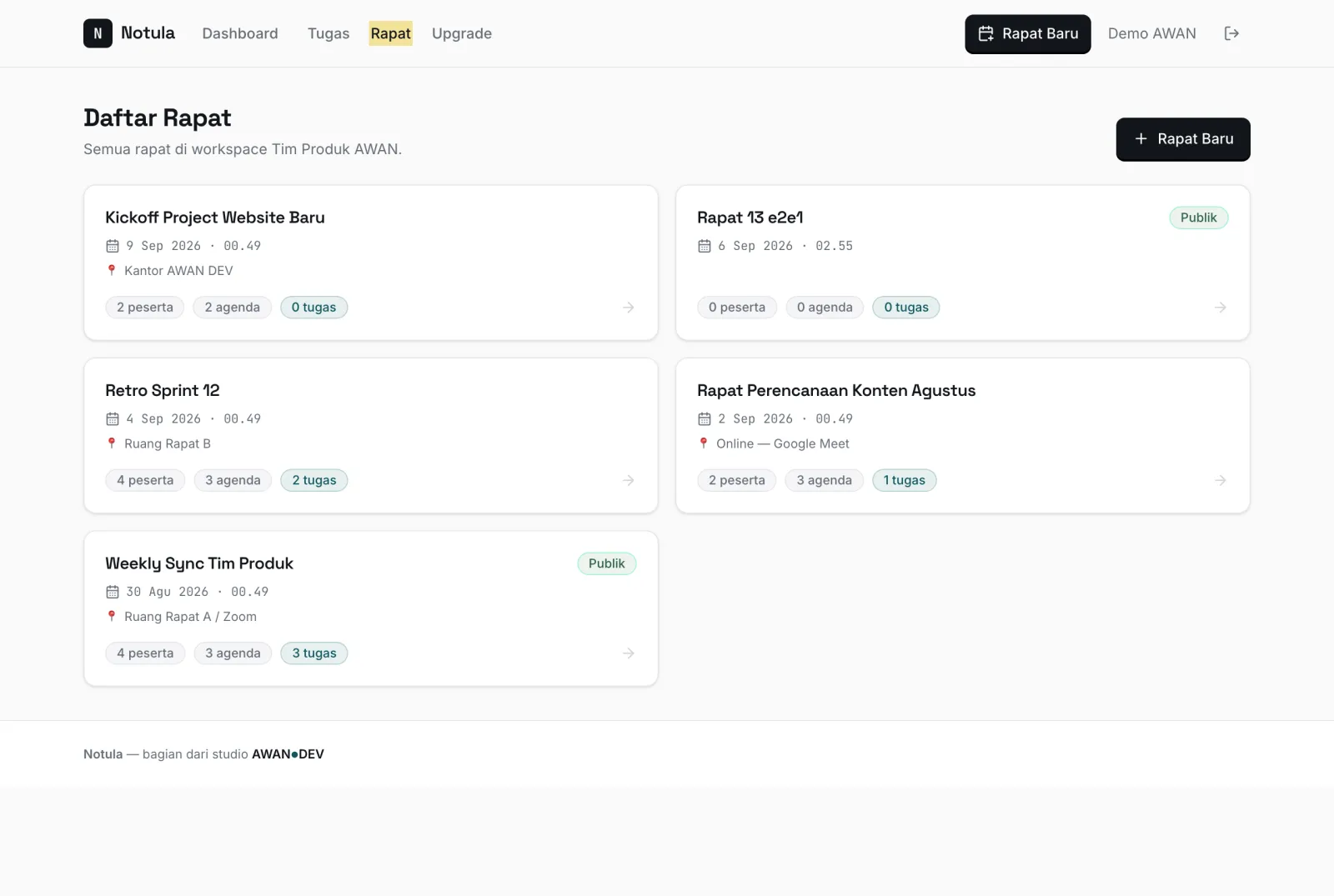Select the Rapat nav item
The width and height of the screenshot is (1334, 896).
(x=391, y=33)
